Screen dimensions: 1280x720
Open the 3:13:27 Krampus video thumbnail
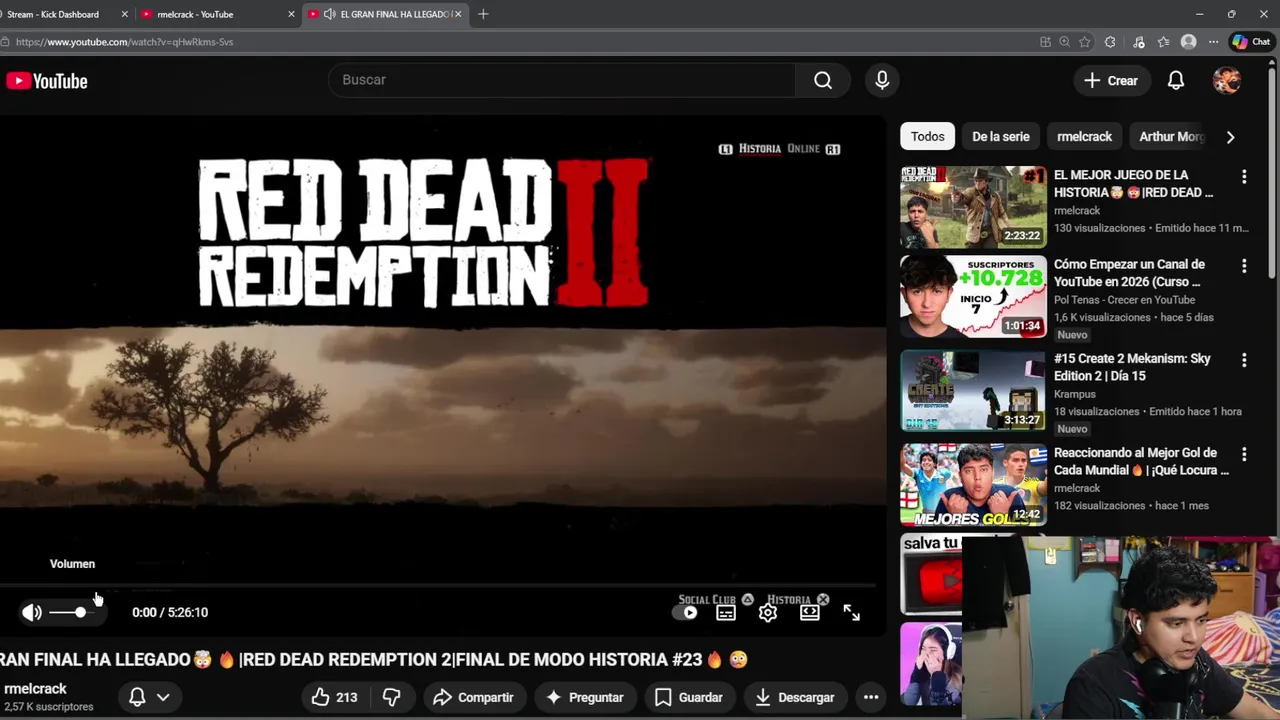973,390
